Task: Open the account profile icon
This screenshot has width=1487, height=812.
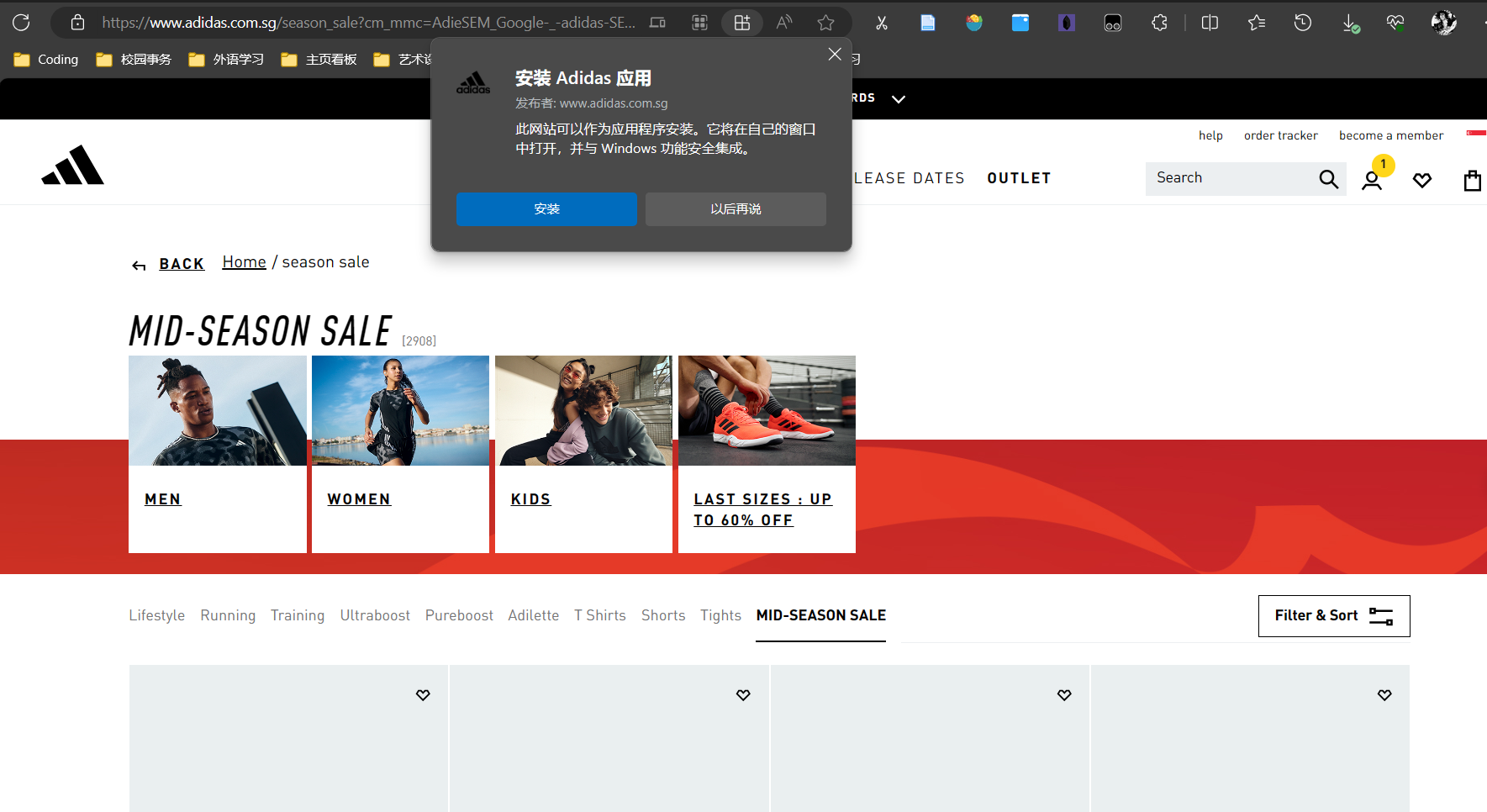Action: point(1372,181)
